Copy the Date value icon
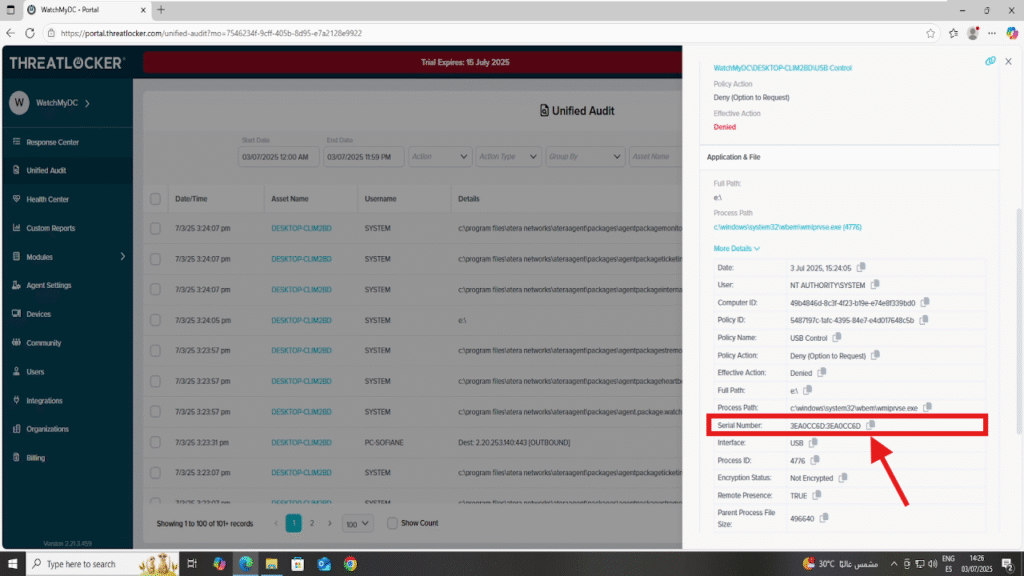The width and height of the screenshot is (1024, 576). pos(861,267)
